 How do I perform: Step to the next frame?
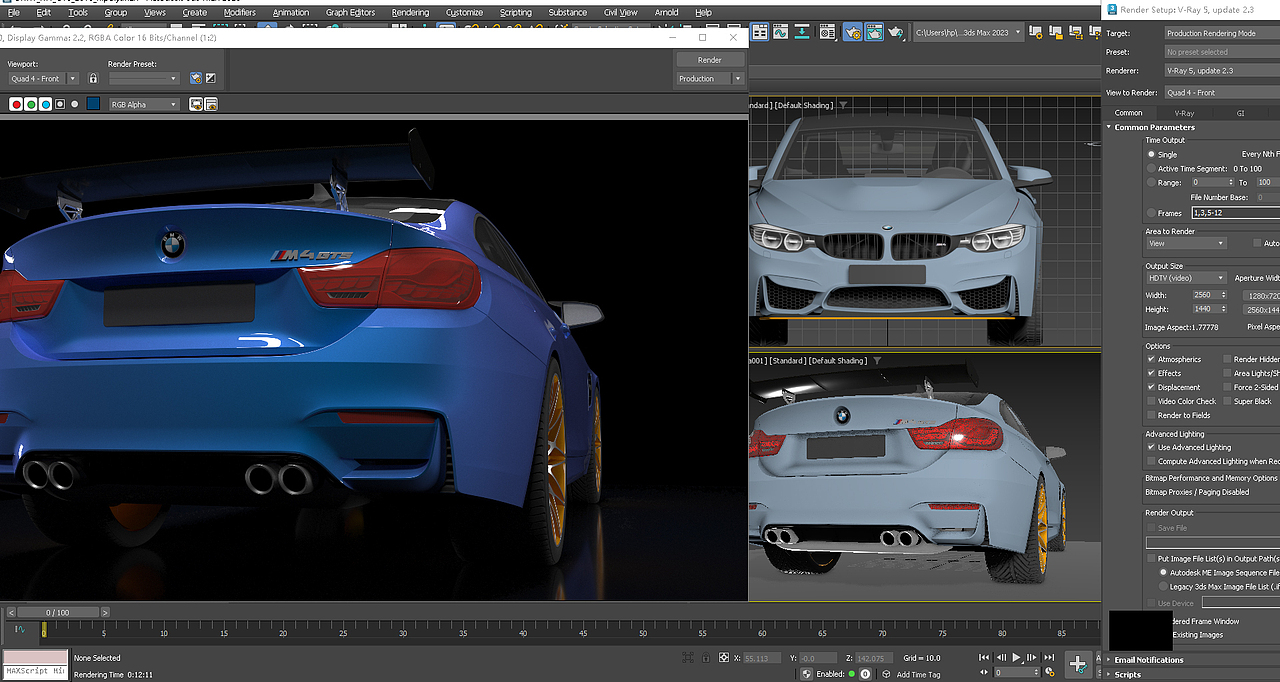[1031, 657]
